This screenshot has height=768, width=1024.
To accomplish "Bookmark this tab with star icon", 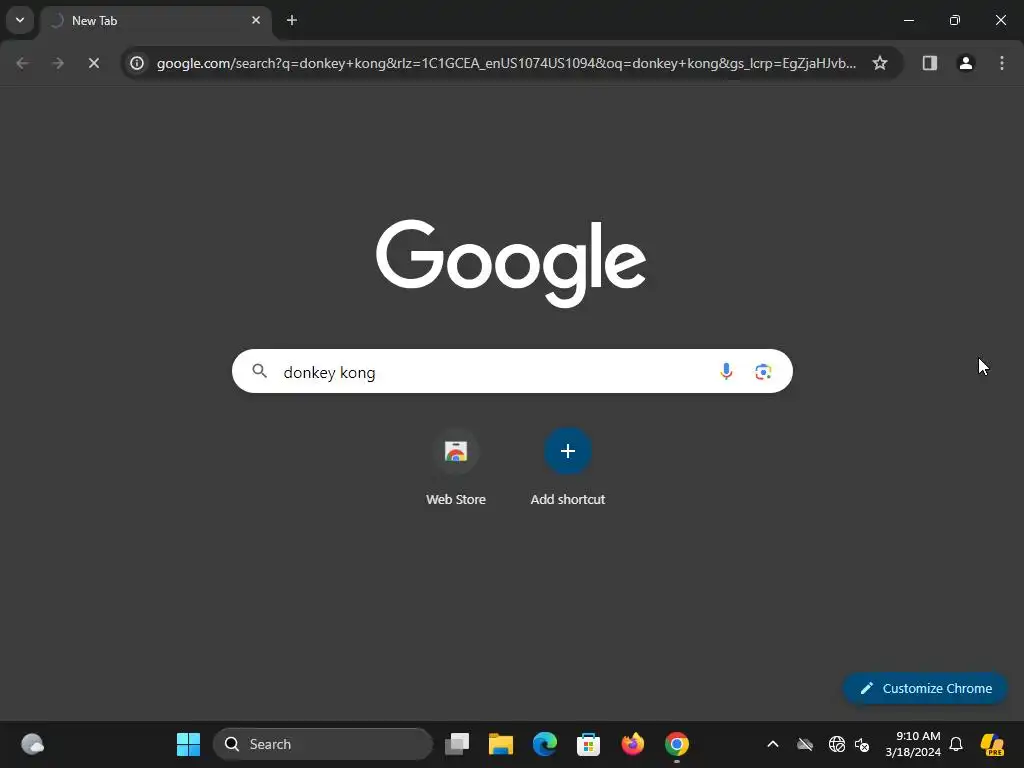I will click(x=880, y=63).
